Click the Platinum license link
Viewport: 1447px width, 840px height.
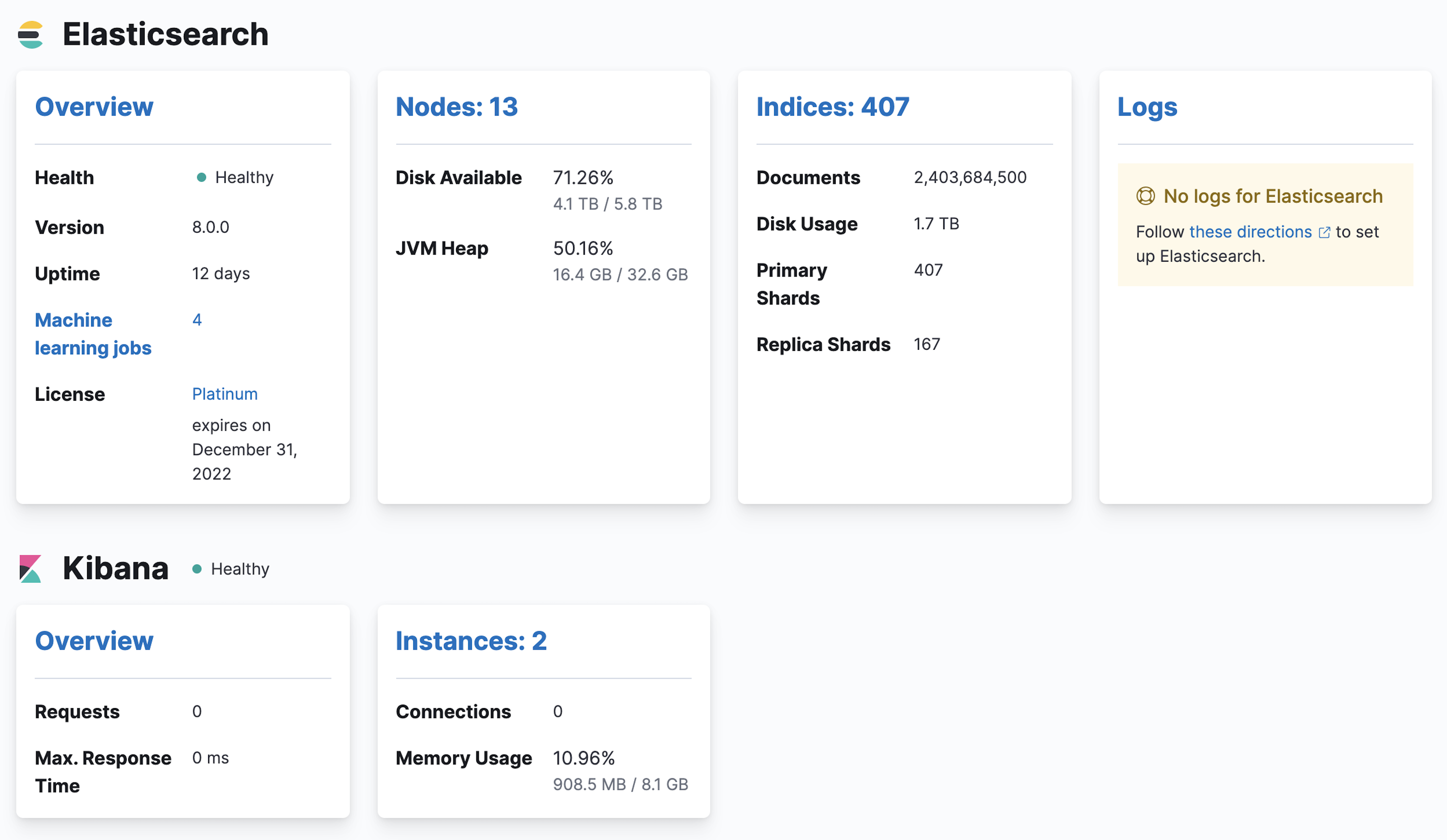(x=225, y=394)
